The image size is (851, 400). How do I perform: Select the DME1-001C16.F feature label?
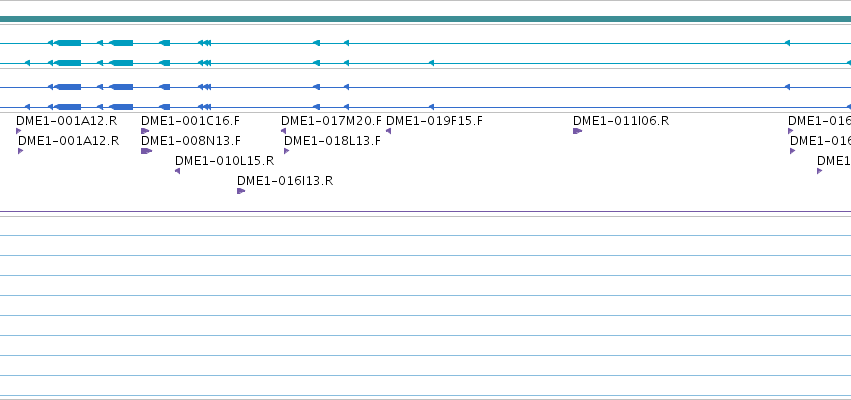(x=190, y=120)
